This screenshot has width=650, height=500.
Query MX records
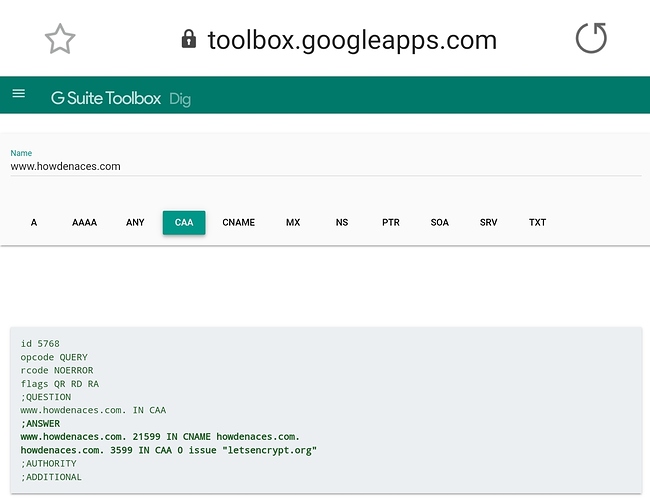pos(293,223)
